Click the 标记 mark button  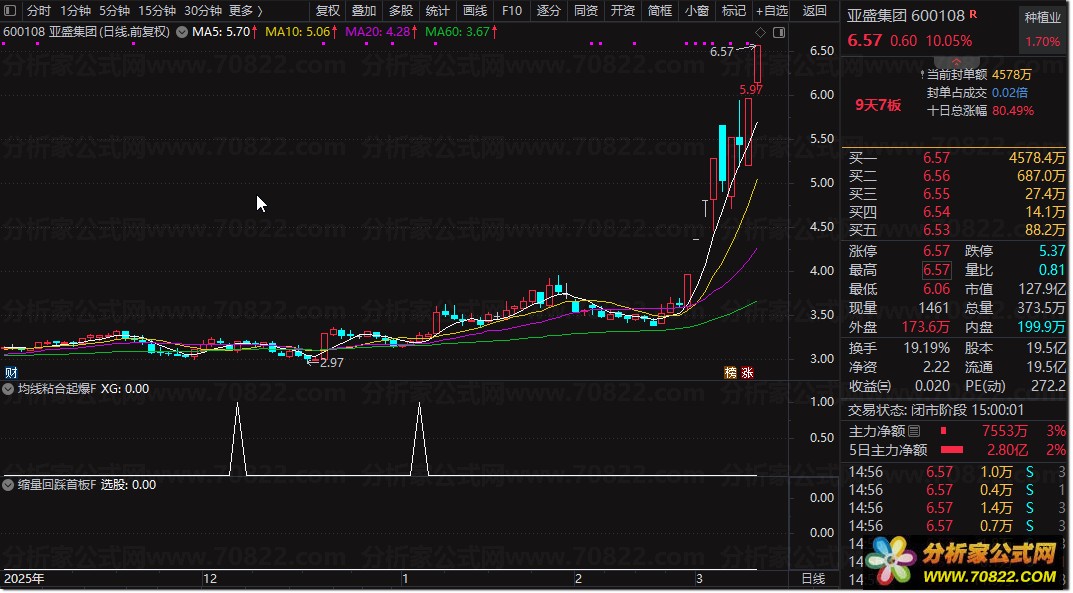(x=734, y=10)
